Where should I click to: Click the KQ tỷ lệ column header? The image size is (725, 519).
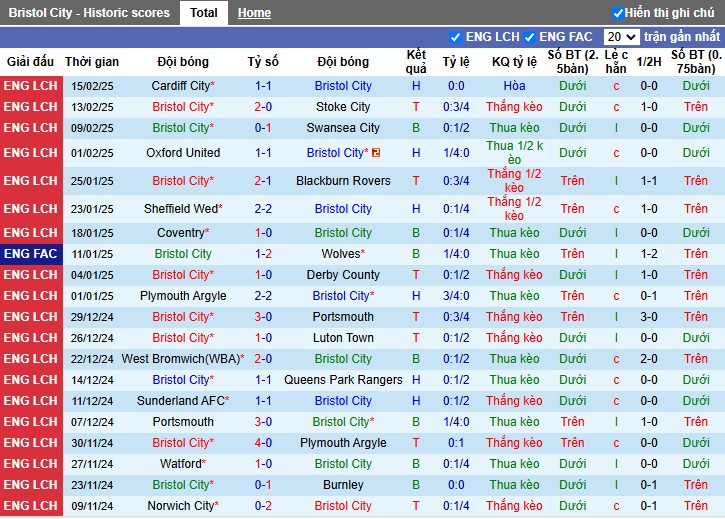coord(514,62)
